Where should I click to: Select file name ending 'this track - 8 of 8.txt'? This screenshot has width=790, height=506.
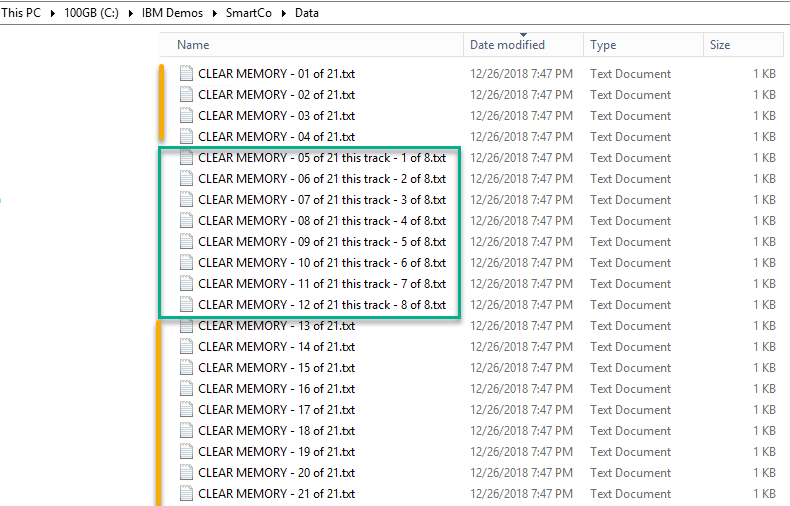coord(322,305)
